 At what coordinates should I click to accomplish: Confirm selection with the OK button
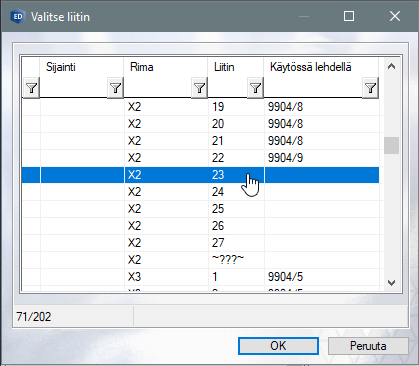(278, 346)
